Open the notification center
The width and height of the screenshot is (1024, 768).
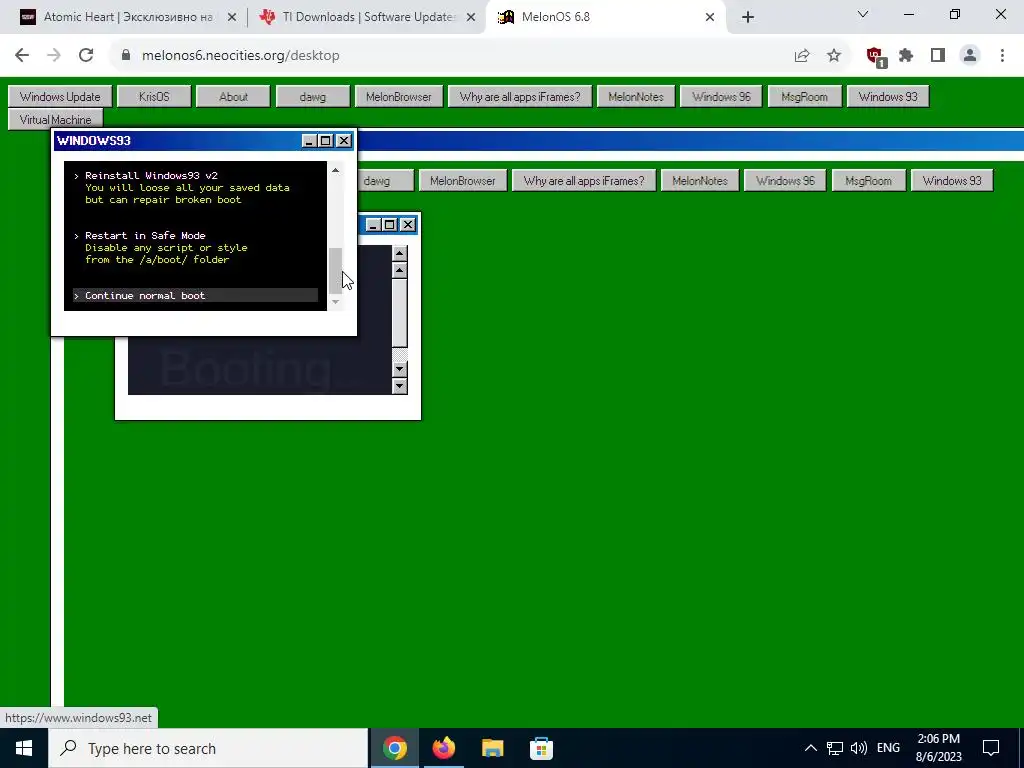coord(991,748)
